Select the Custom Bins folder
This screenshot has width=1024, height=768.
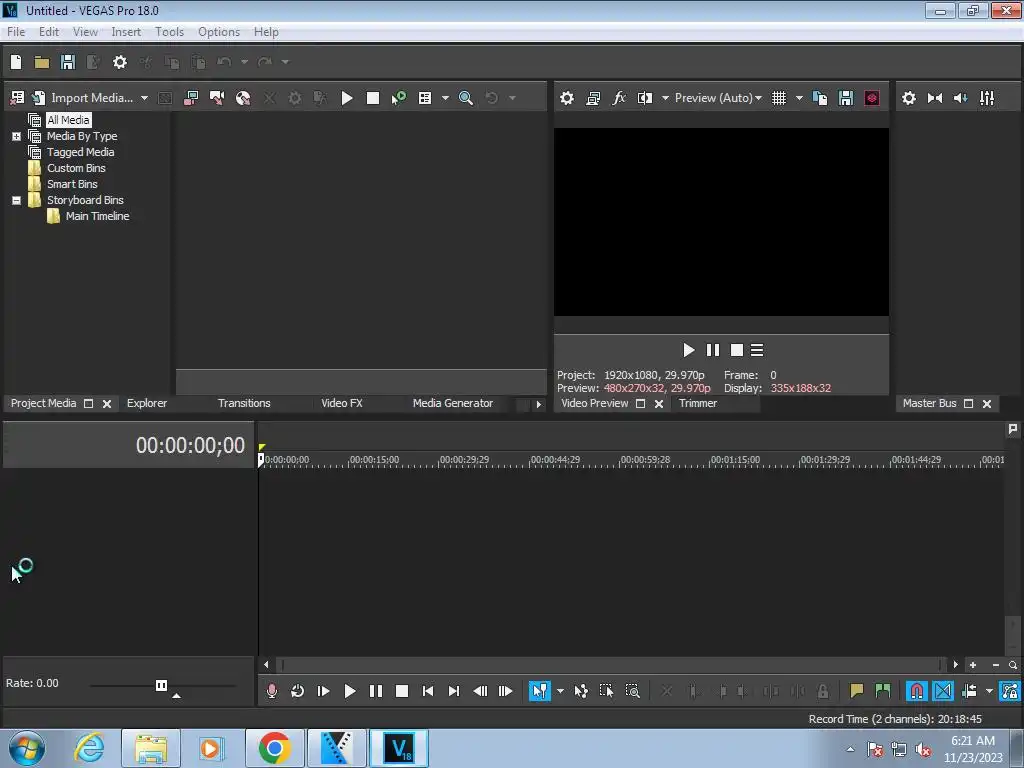coord(76,168)
